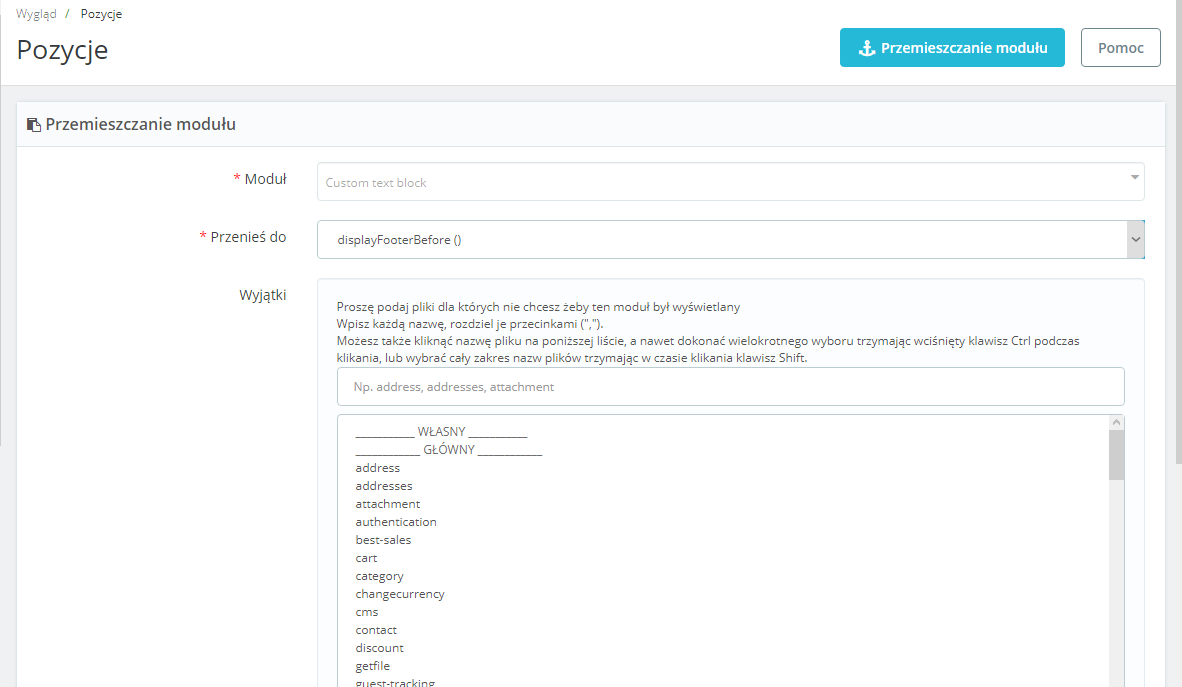Select addresses in exceptions list
This screenshot has height=687, width=1182.
tap(384, 486)
